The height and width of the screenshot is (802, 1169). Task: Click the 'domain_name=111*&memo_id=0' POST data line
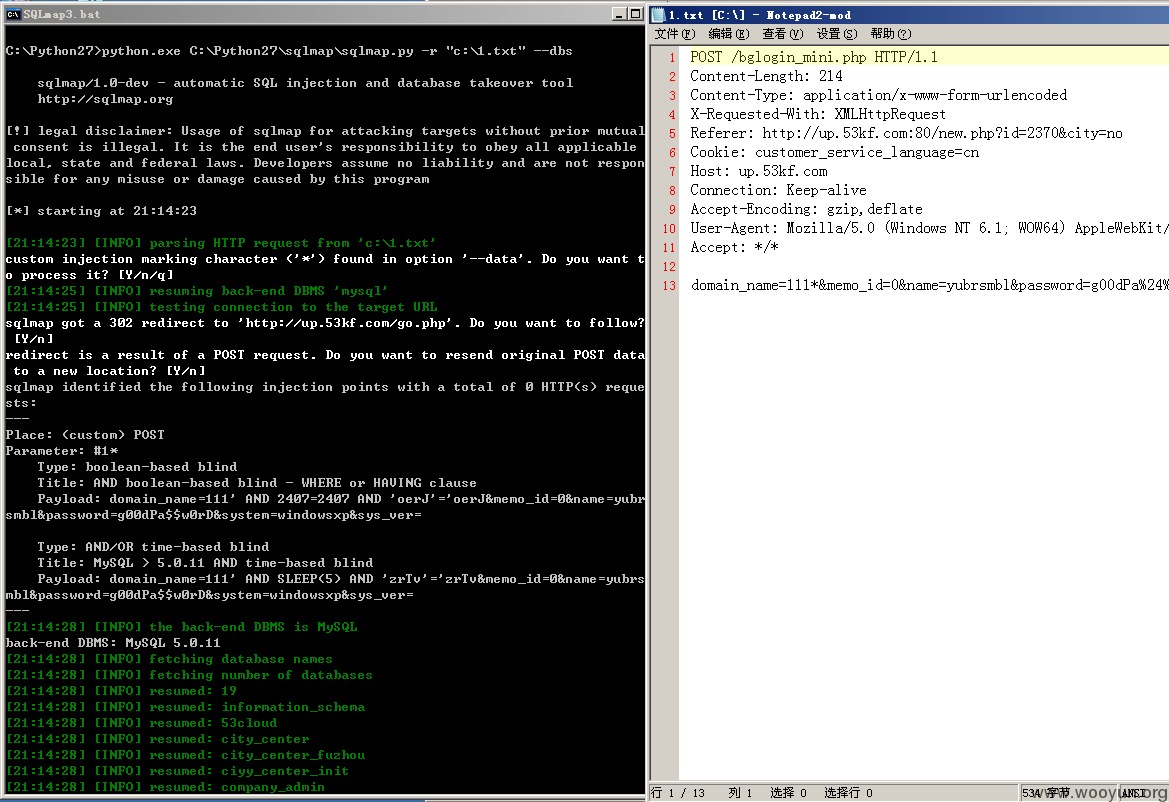point(929,285)
